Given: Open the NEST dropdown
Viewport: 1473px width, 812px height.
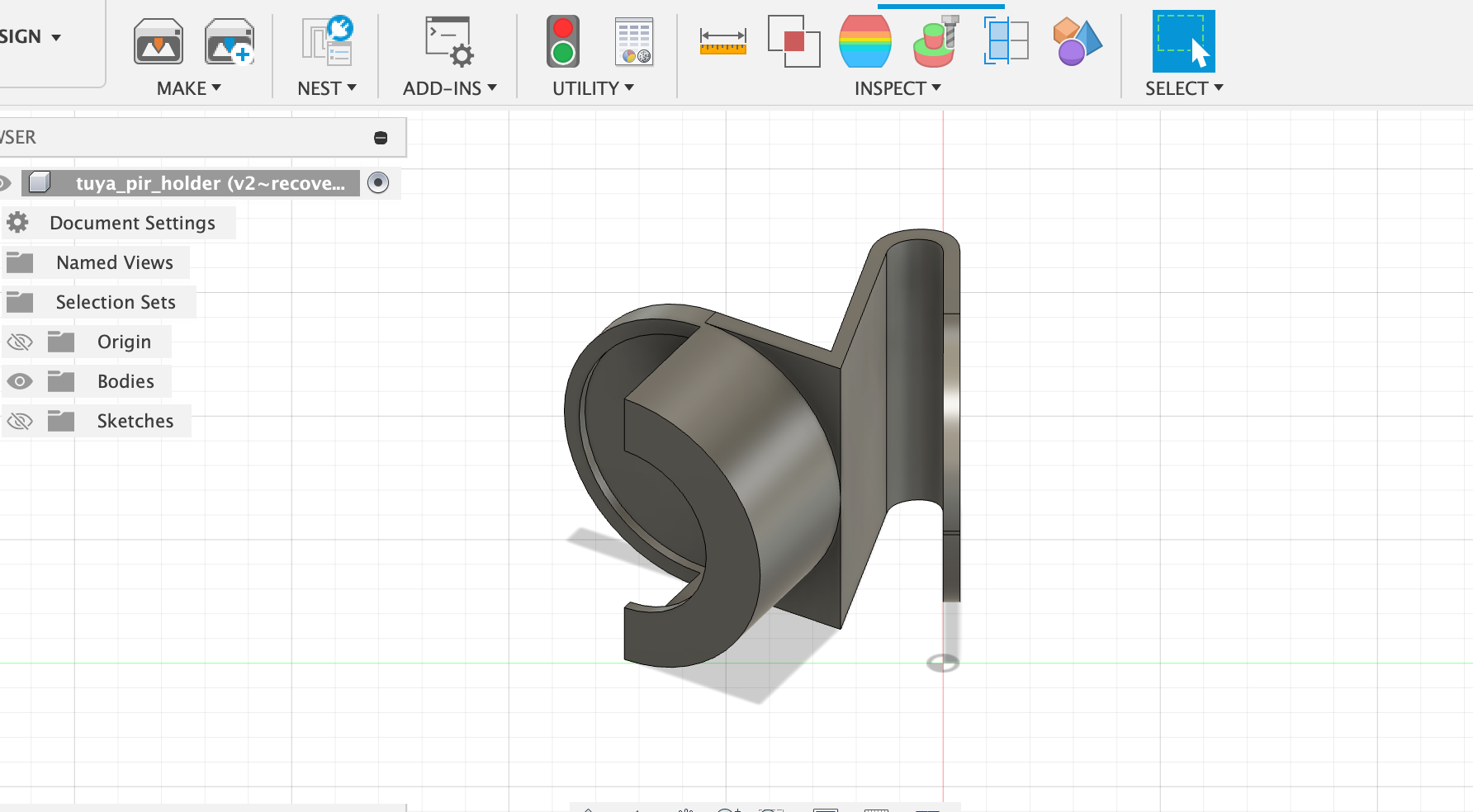Looking at the screenshot, I should click(325, 88).
